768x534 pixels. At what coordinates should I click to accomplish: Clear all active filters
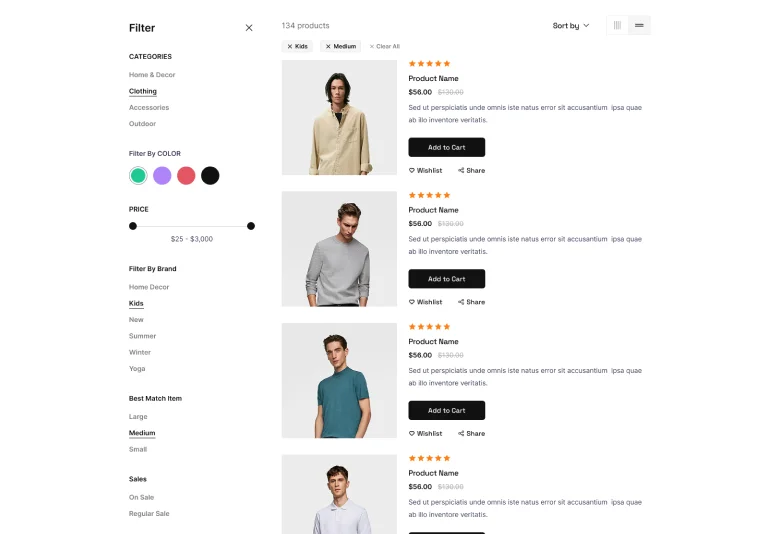coord(385,46)
